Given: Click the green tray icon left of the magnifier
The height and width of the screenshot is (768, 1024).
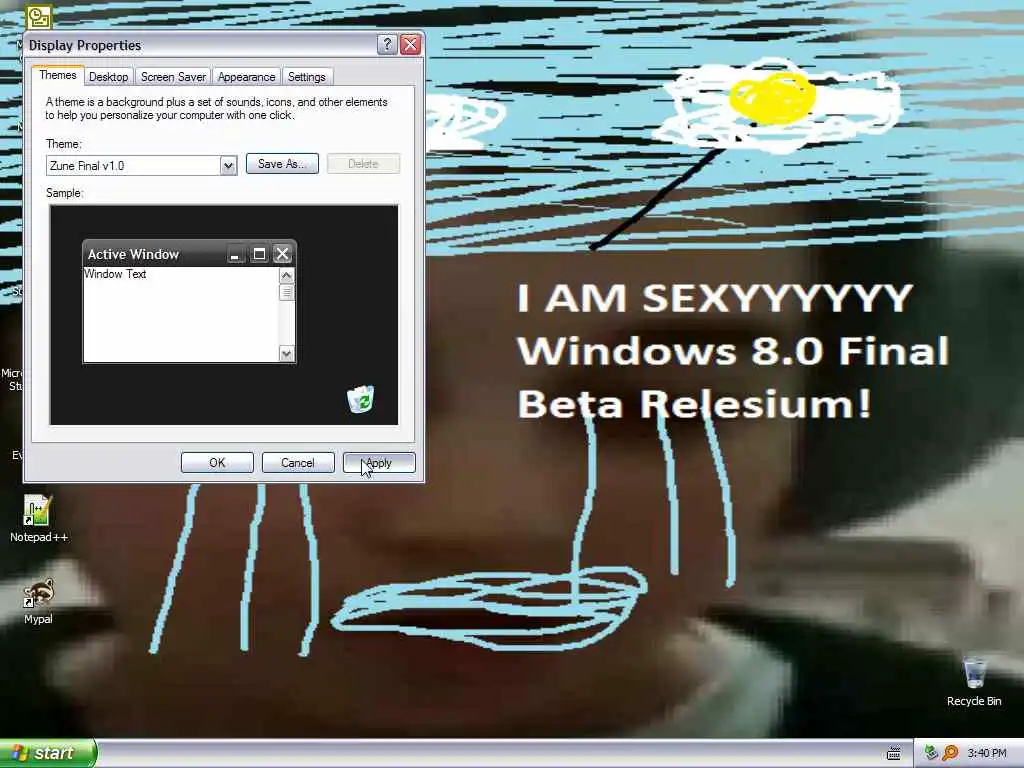Looking at the screenshot, I should 931,753.
